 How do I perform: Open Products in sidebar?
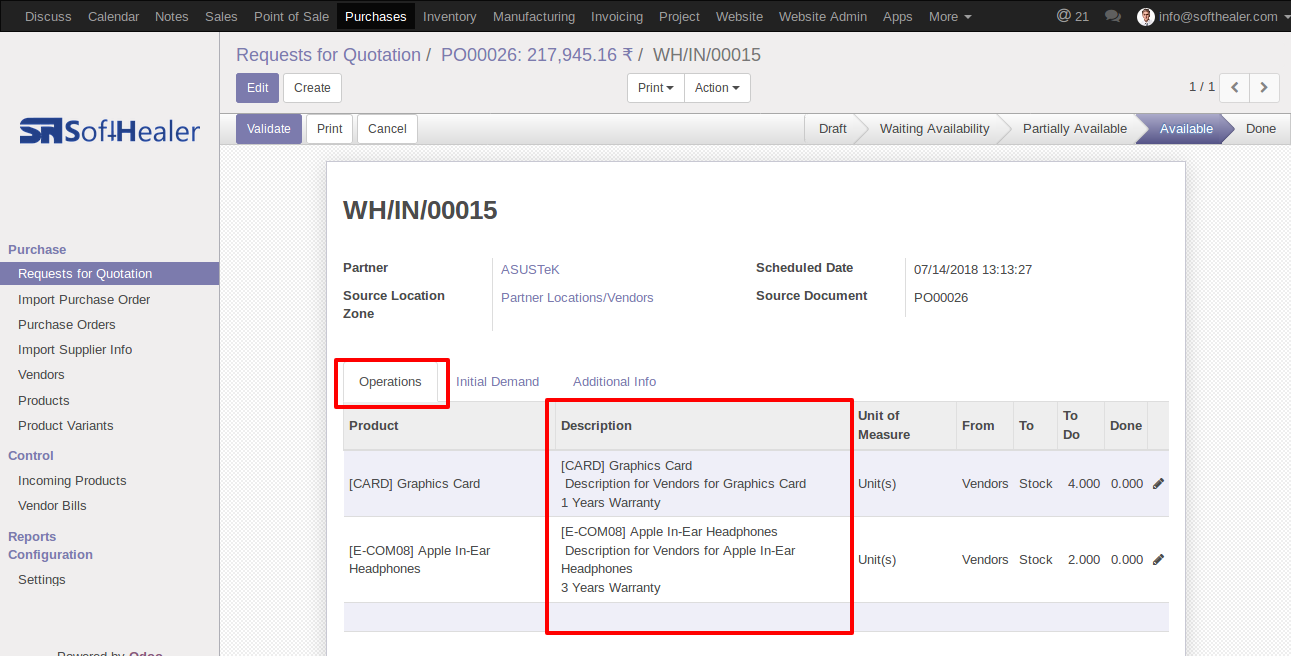[44, 401]
